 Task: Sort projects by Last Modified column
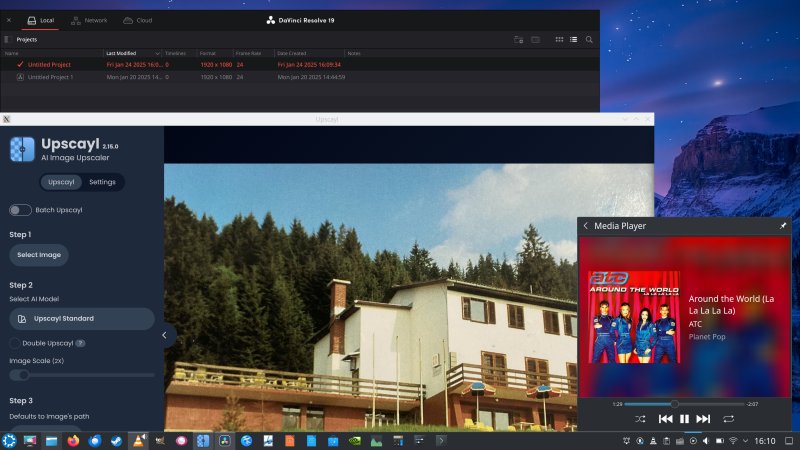pyautogui.click(x=132, y=53)
